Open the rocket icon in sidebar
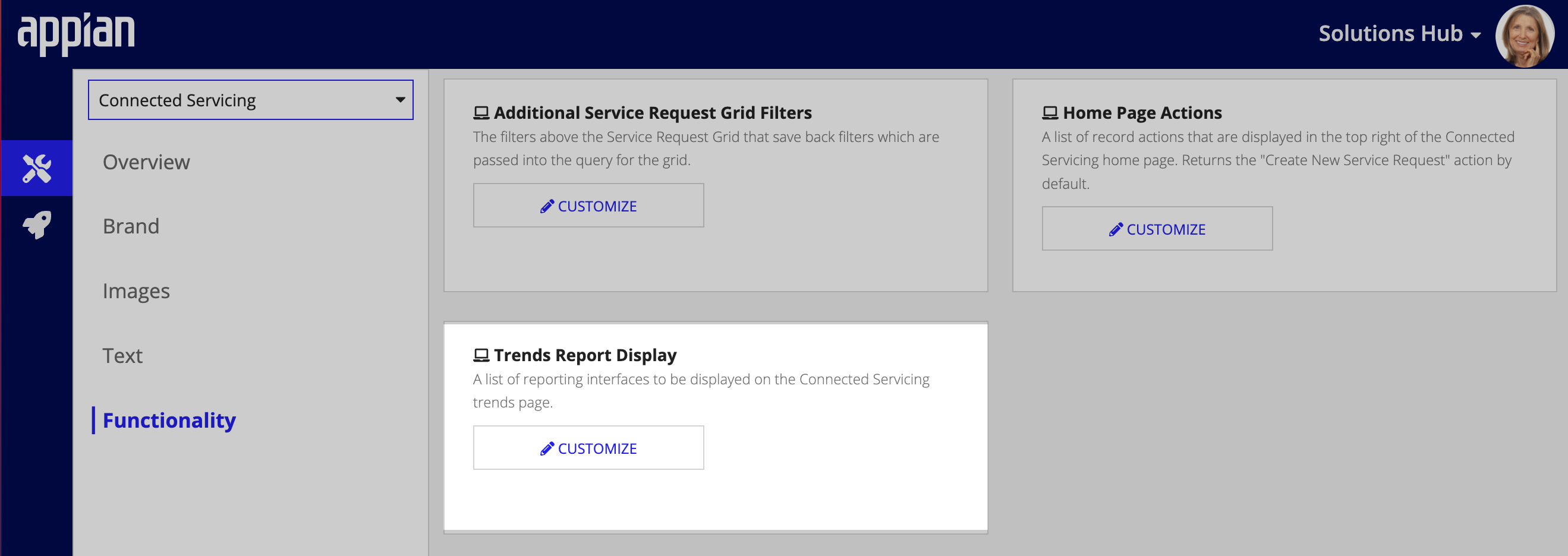Screen dimensions: 1568x556 (x=37, y=225)
